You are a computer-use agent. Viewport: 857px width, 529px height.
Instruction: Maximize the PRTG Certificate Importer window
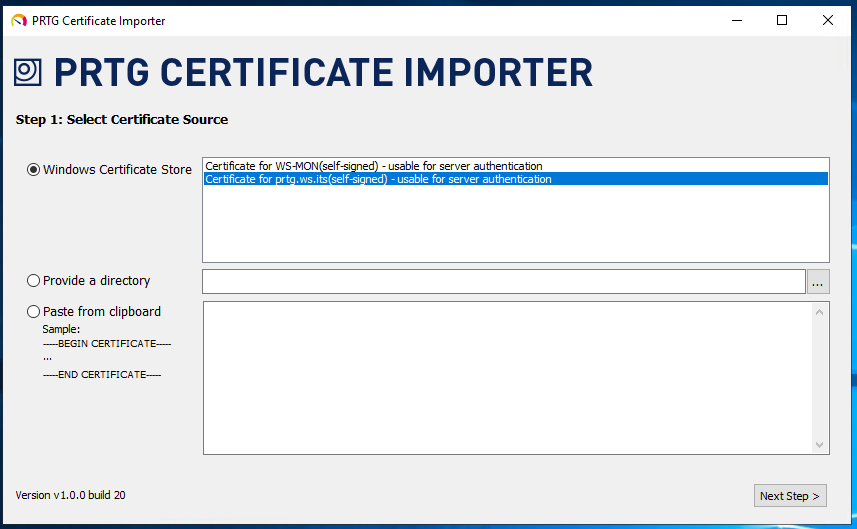[x=782, y=20]
